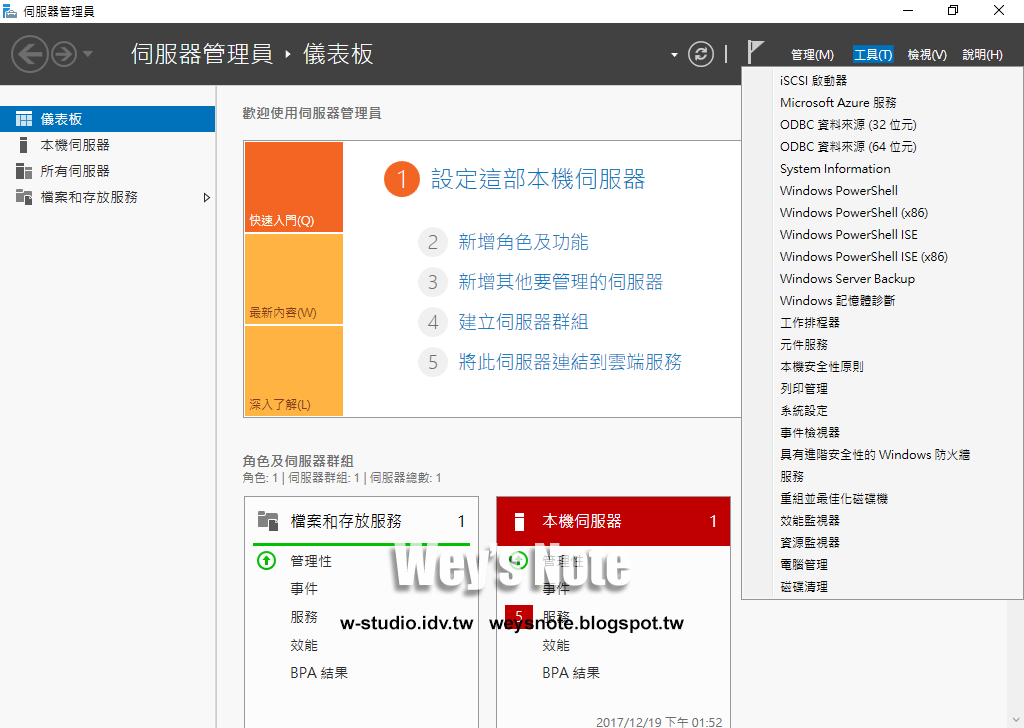The image size is (1024, 728).
Task: Click 新增其他要管理的伺服器 link
Action: pos(560,282)
